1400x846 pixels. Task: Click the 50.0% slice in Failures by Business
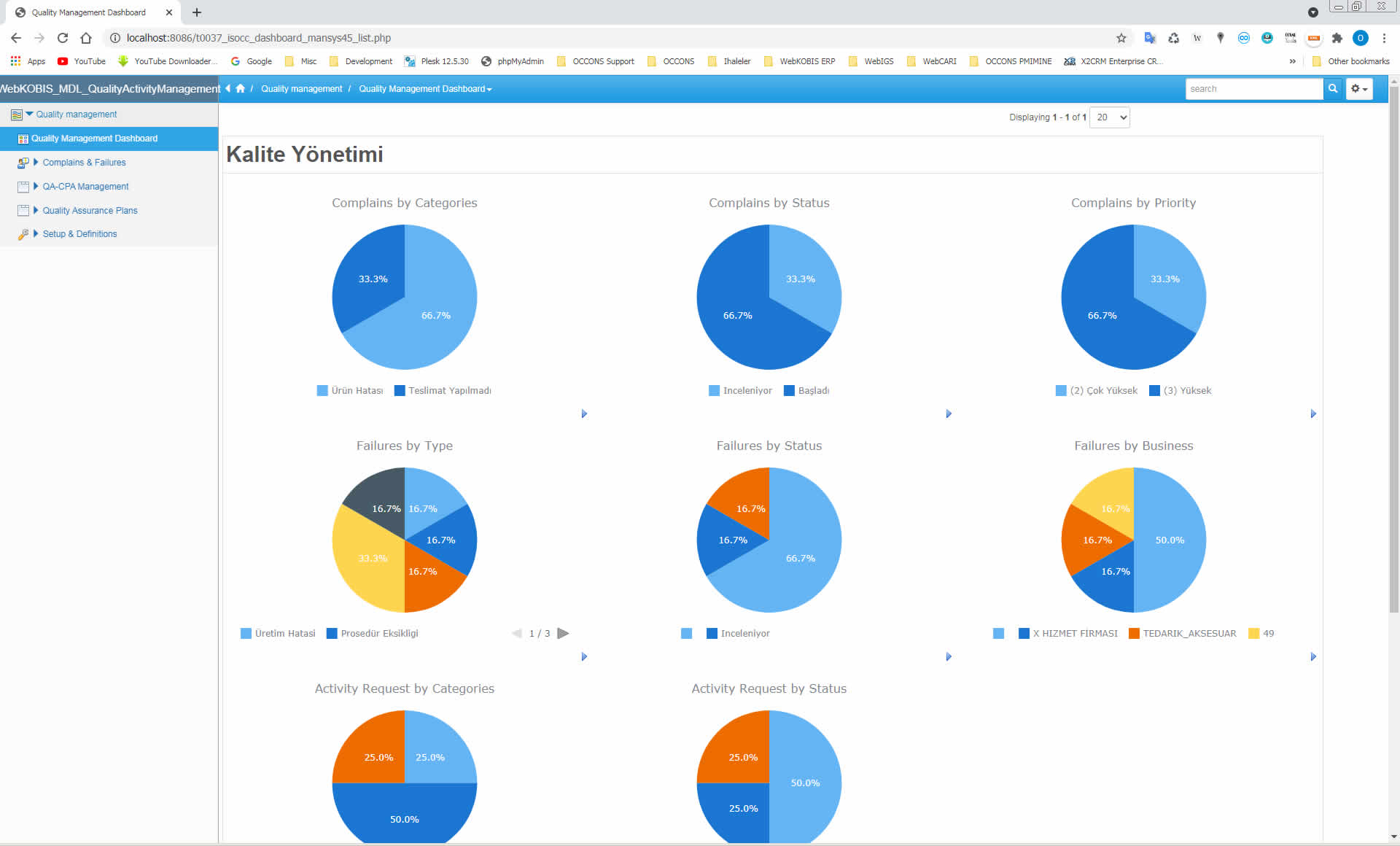1170,540
